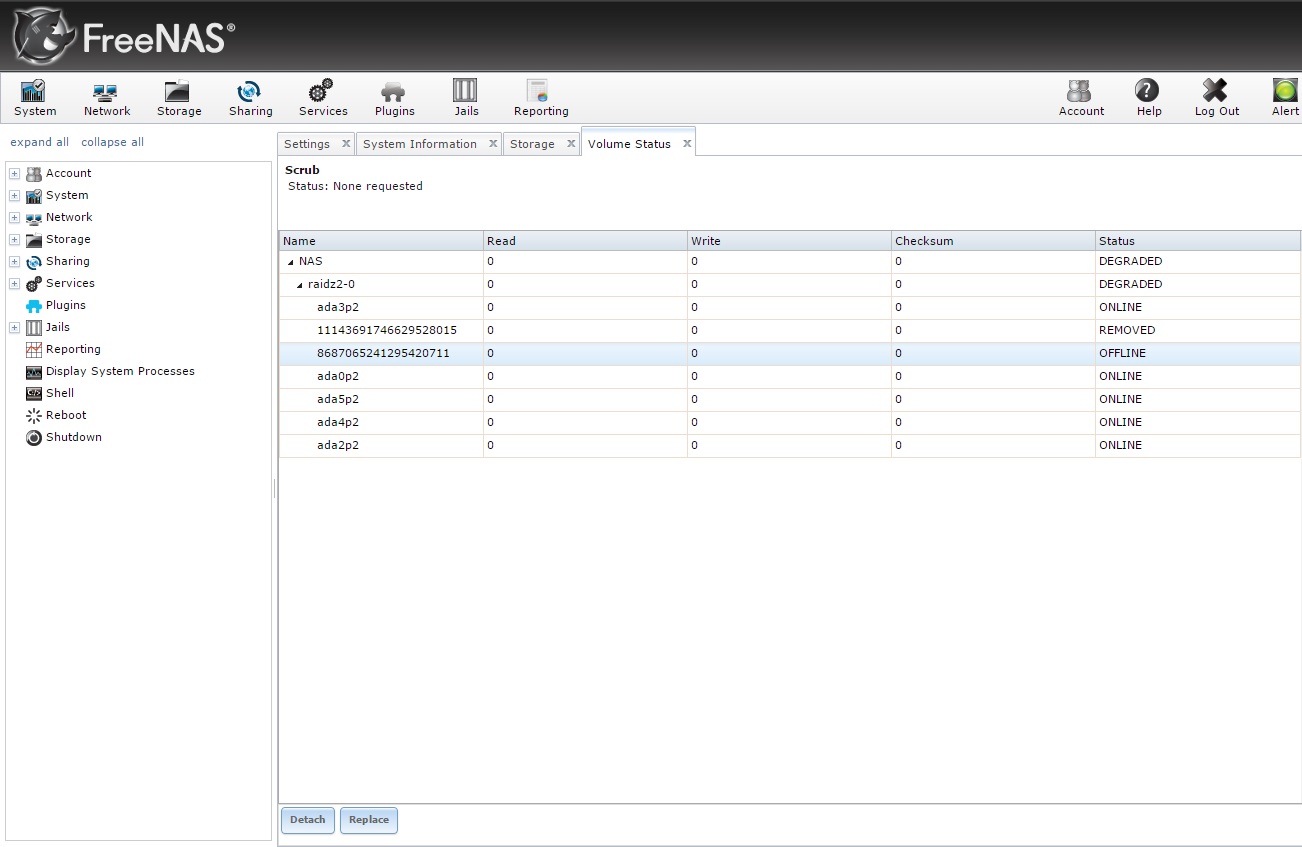The image size is (1302, 847).
Task: Select Account icon in sidebar tree
Action: tap(34, 174)
